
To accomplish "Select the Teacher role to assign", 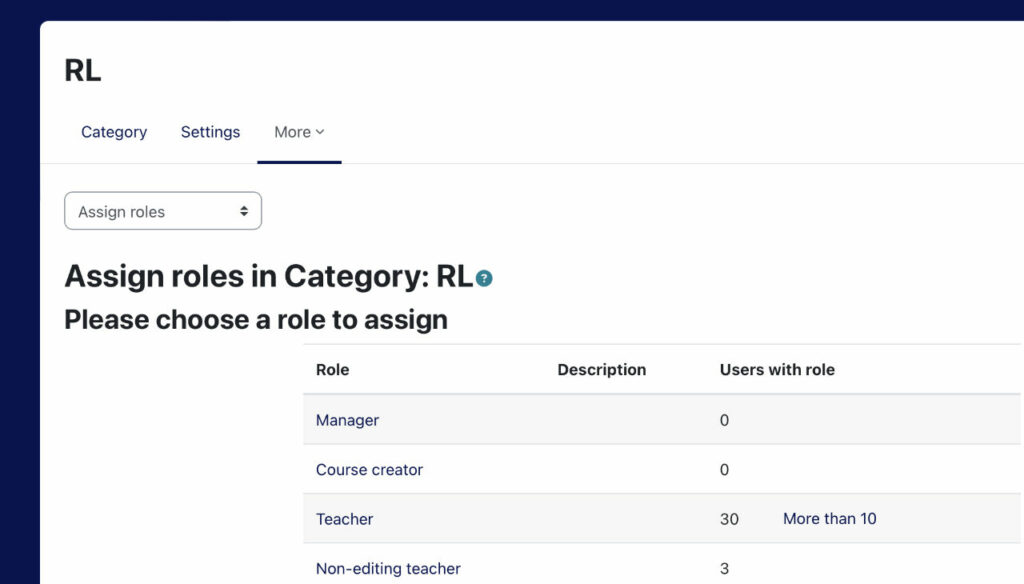I will tap(344, 519).
